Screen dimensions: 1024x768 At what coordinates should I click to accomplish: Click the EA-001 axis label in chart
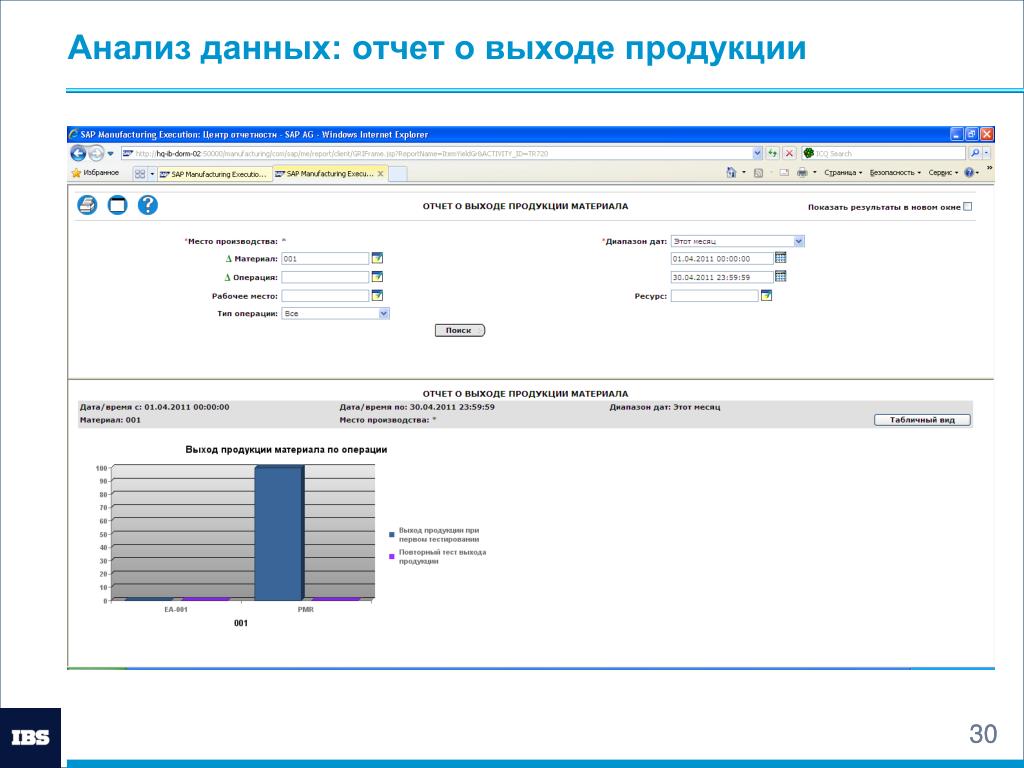tap(176, 609)
